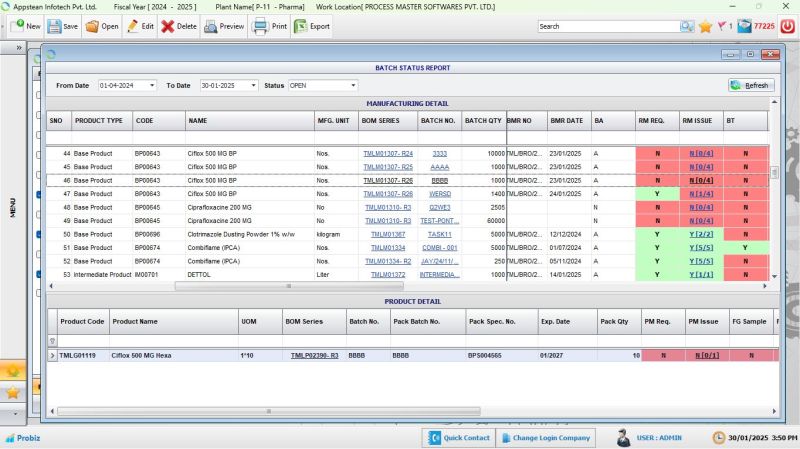Click the favorites star icon near search
Image resolution: width=800 pixels, height=449 pixels.
pyautogui.click(x=705, y=26)
